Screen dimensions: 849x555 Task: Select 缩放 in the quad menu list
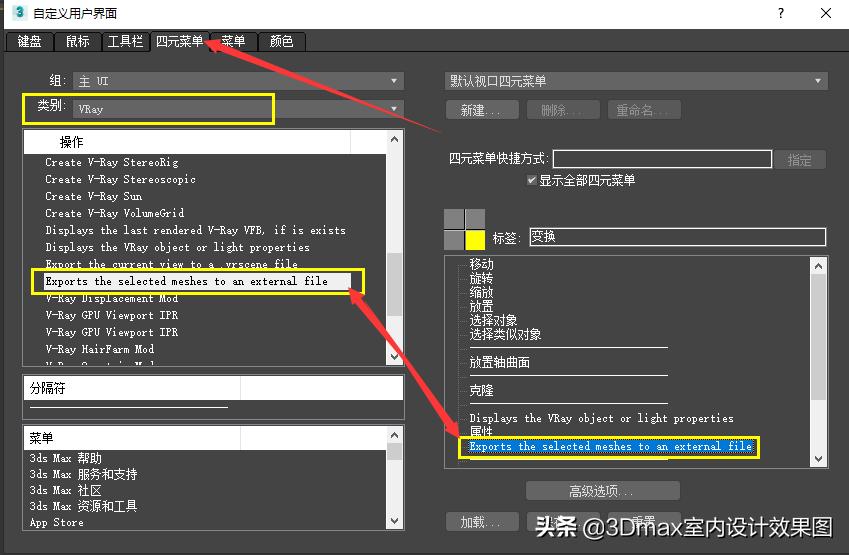[x=481, y=292]
